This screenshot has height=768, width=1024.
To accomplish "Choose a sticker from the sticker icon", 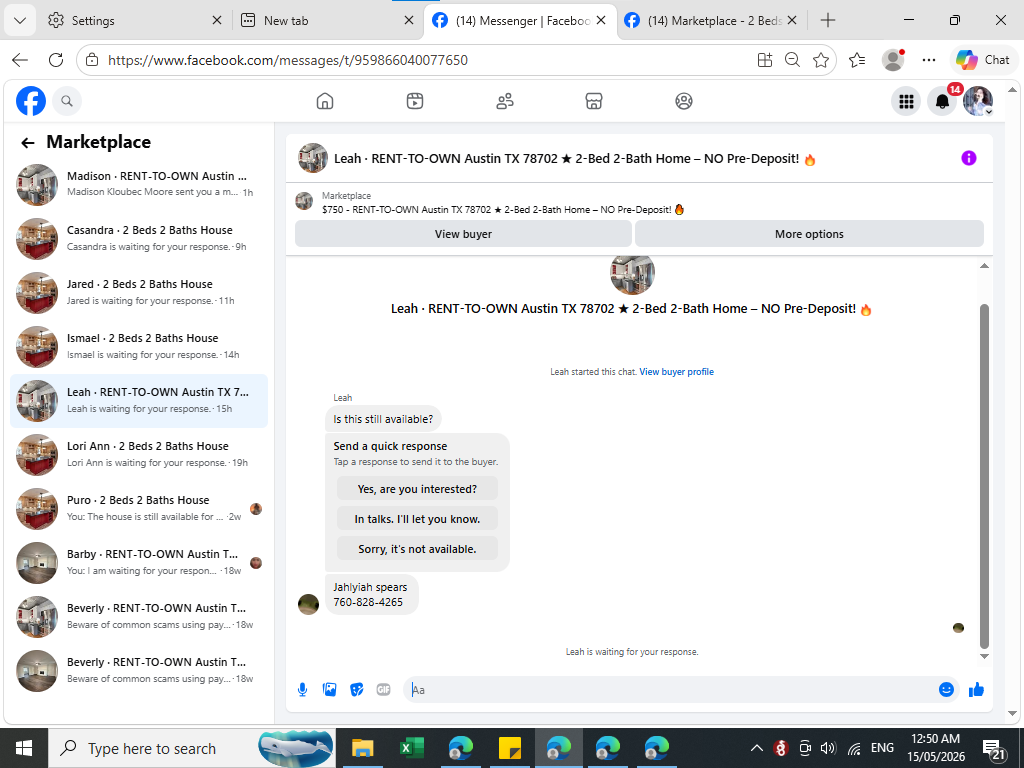I will tap(357, 690).
